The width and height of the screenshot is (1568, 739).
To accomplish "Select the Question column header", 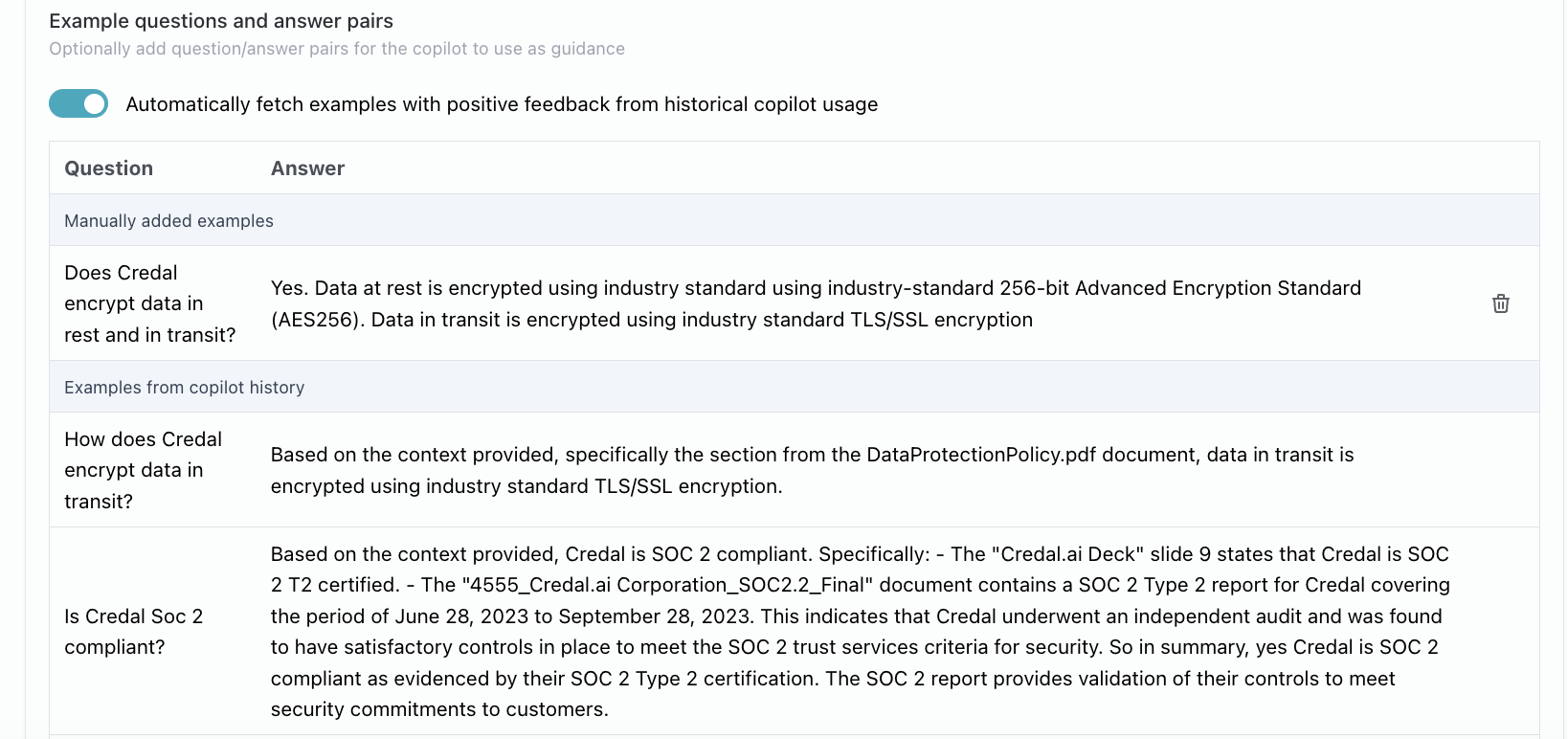I will coord(108,168).
